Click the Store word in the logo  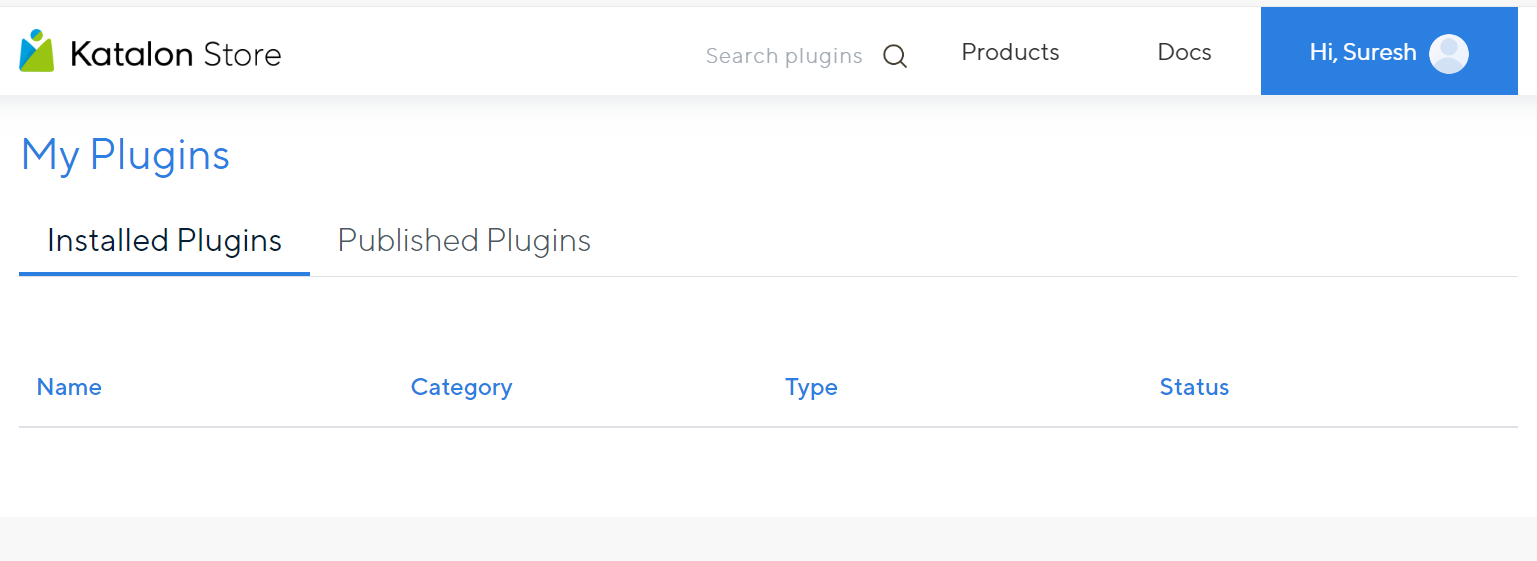[242, 54]
